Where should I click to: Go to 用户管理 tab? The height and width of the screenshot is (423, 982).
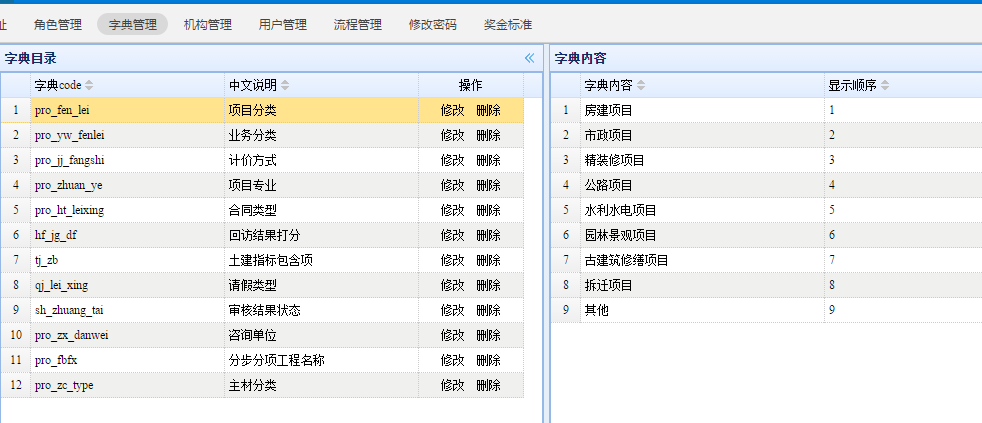click(x=282, y=25)
